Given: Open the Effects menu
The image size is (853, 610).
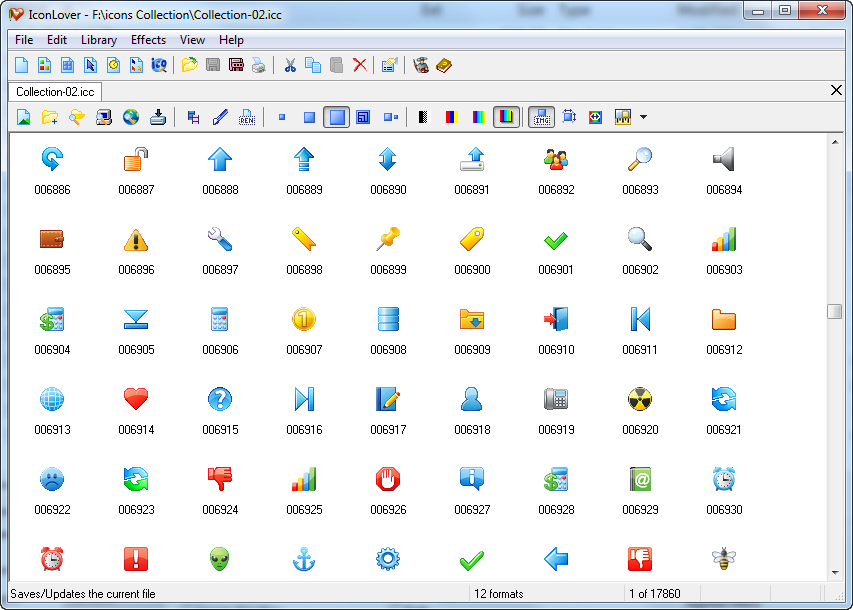Looking at the screenshot, I should tap(148, 40).
